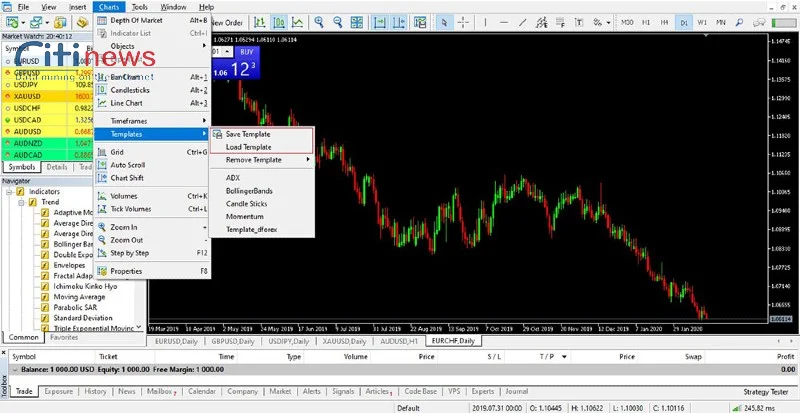This screenshot has width=800, height=413.
Task: Click the candlesticks toolbar icon
Action: pos(279,22)
